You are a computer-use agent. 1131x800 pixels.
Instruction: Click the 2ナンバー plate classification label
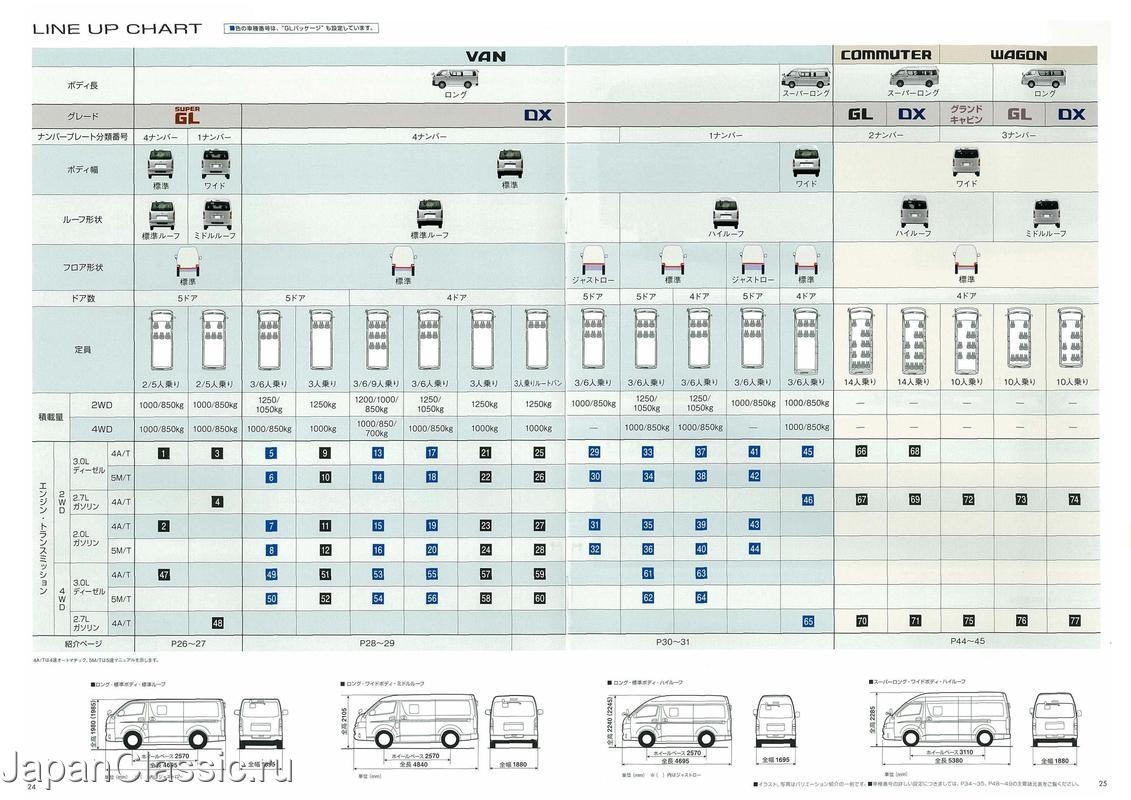pos(886,135)
